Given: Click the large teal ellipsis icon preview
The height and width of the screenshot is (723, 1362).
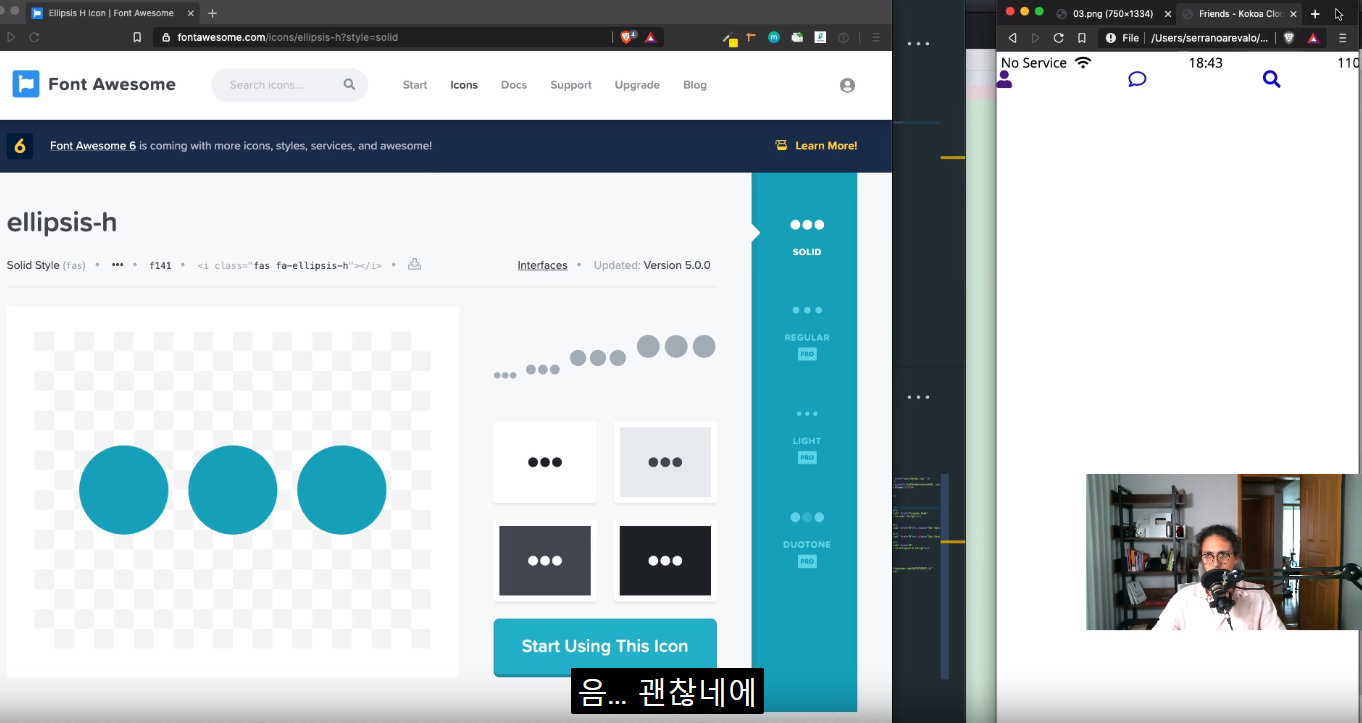Looking at the screenshot, I should point(233,490).
